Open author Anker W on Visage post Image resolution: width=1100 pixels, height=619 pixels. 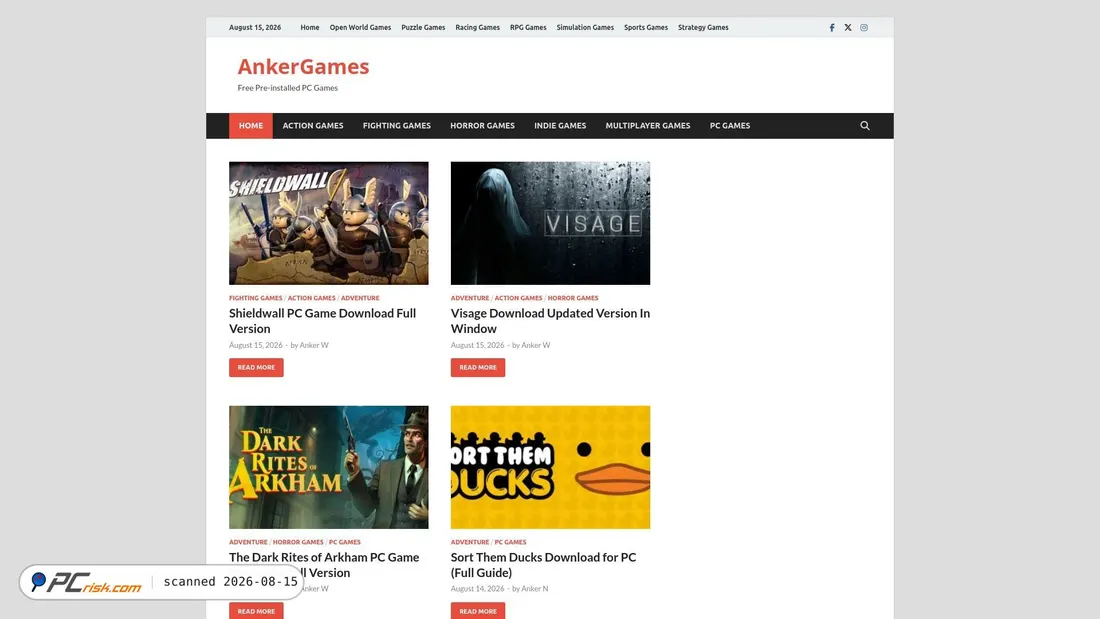point(536,345)
